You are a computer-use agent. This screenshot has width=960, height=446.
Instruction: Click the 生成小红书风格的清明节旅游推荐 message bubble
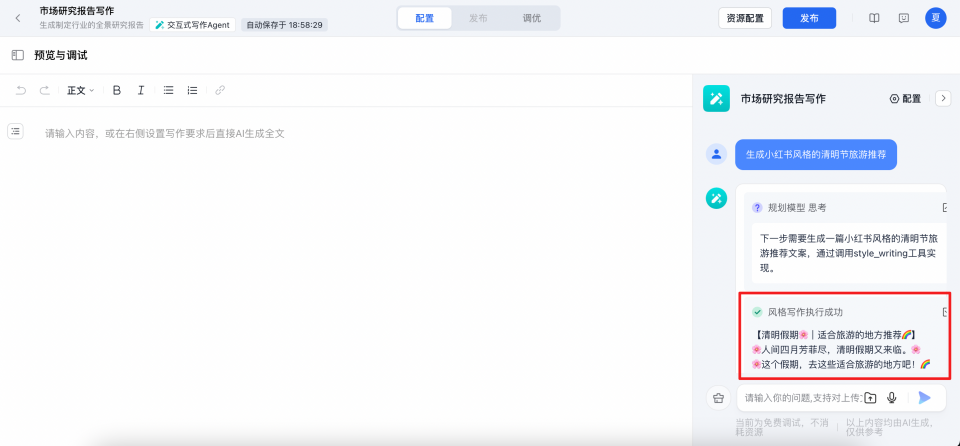pos(816,154)
